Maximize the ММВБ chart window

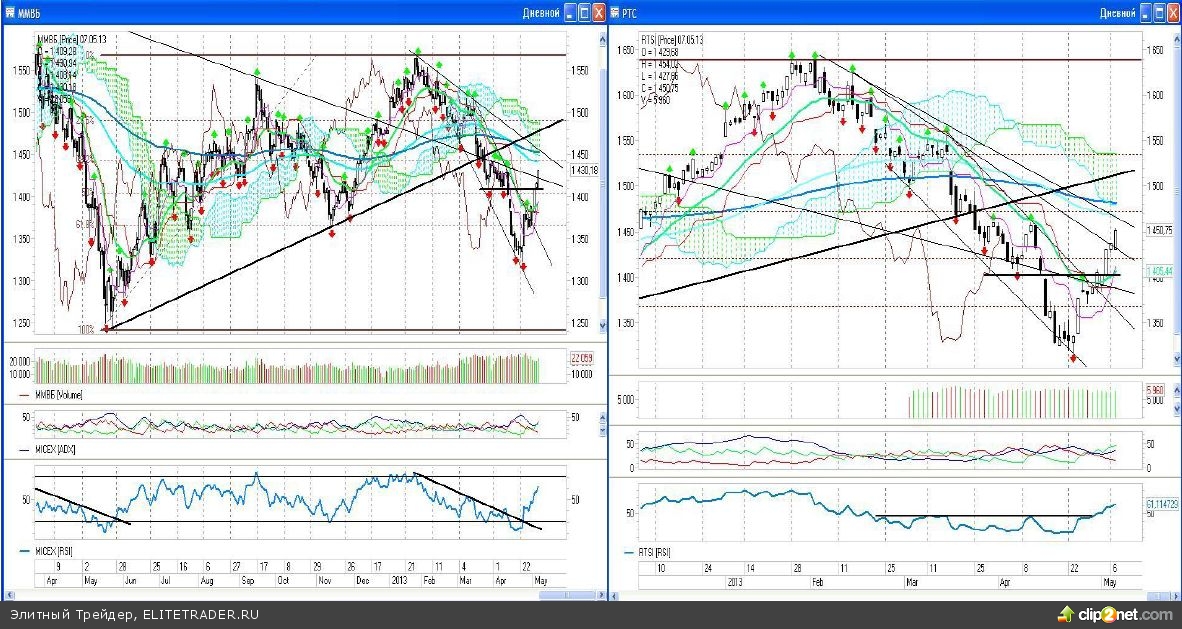click(x=584, y=12)
